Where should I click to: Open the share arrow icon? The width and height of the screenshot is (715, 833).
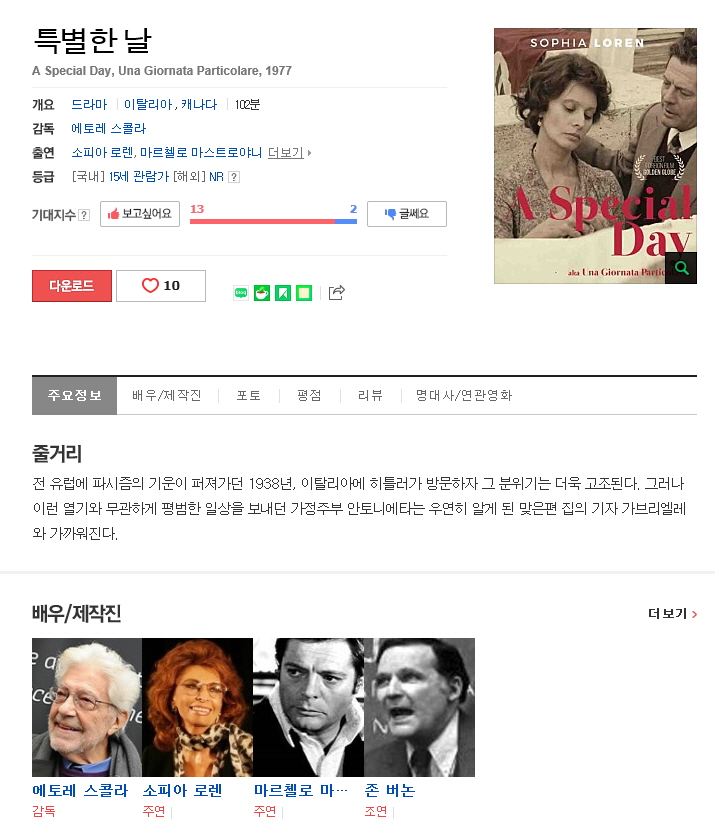[x=337, y=293]
